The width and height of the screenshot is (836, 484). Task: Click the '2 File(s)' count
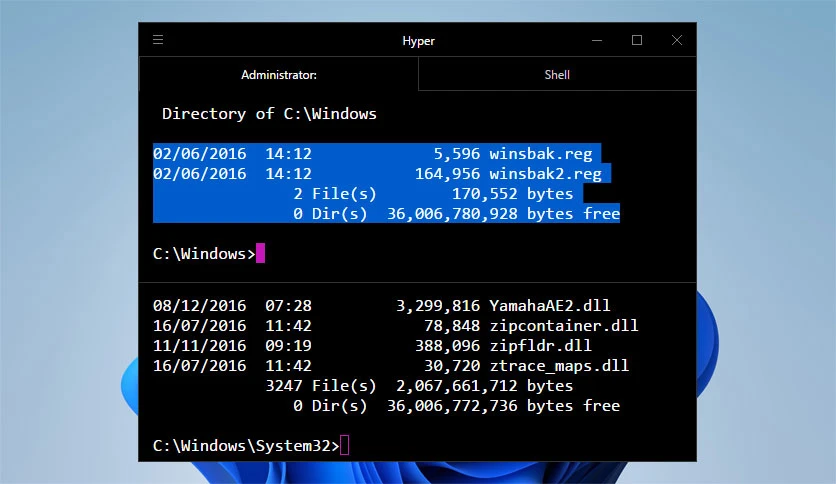coord(335,193)
